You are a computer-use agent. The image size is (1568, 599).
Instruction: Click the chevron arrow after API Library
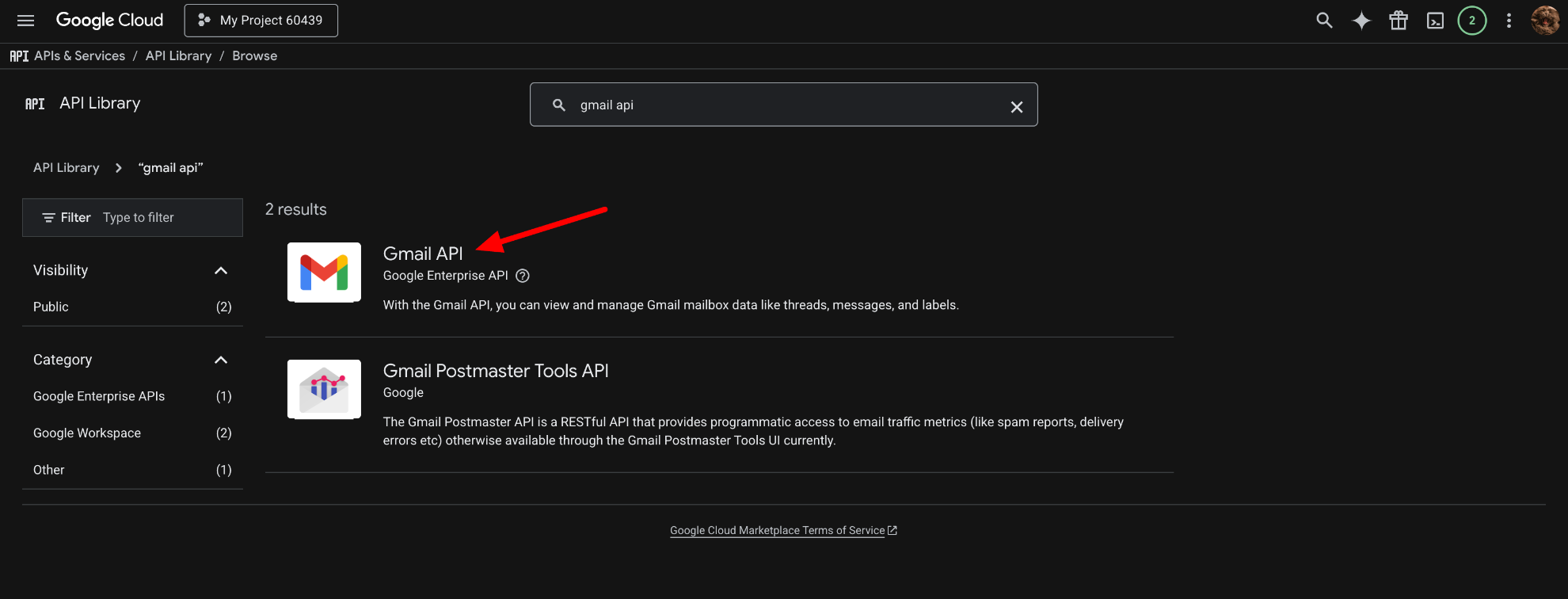coord(119,168)
